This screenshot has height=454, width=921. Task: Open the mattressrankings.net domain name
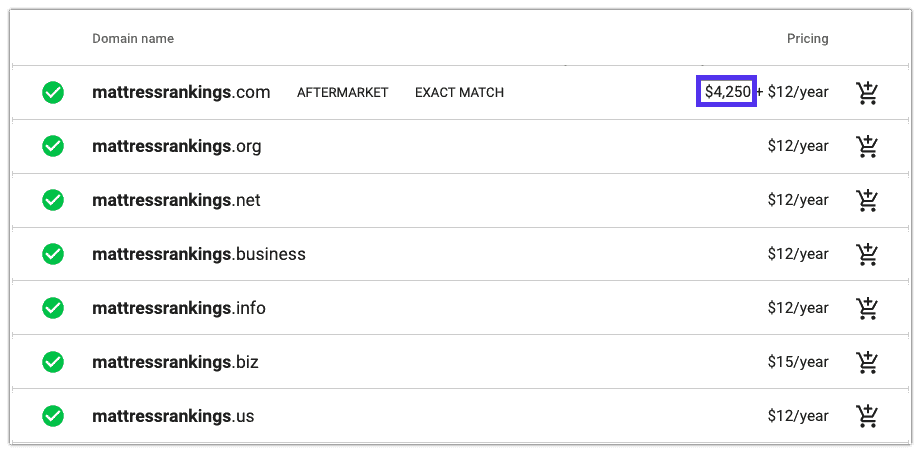click(176, 201)
